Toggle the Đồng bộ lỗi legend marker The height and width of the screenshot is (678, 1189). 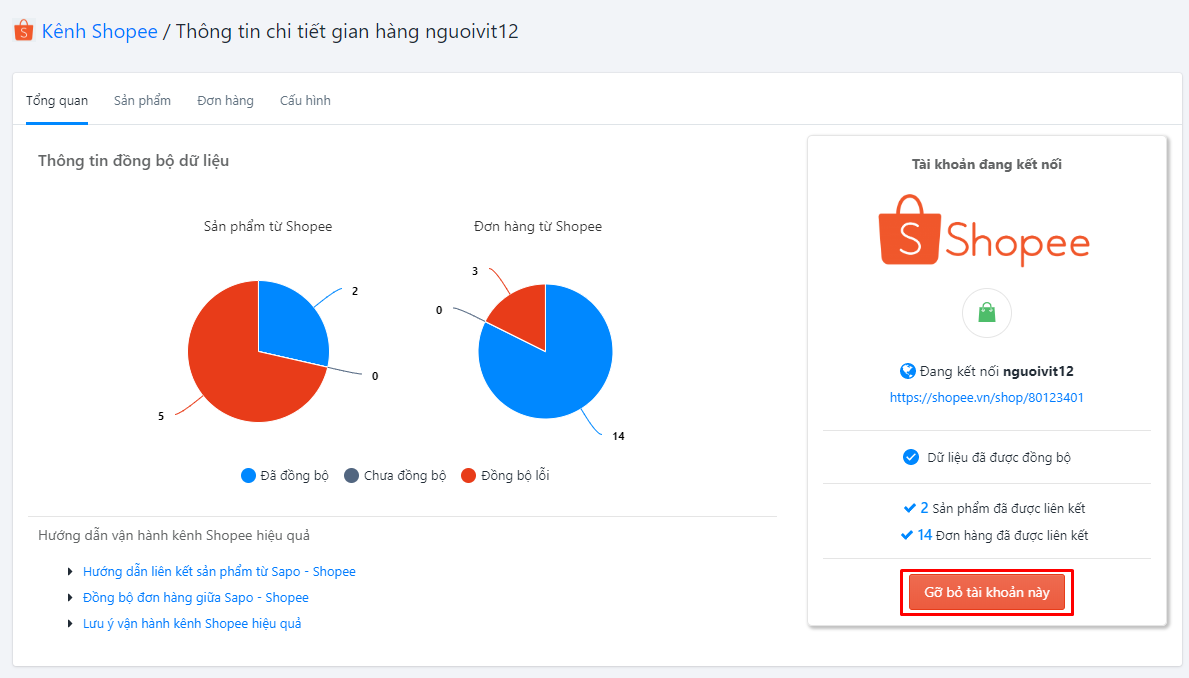point(468,476)
